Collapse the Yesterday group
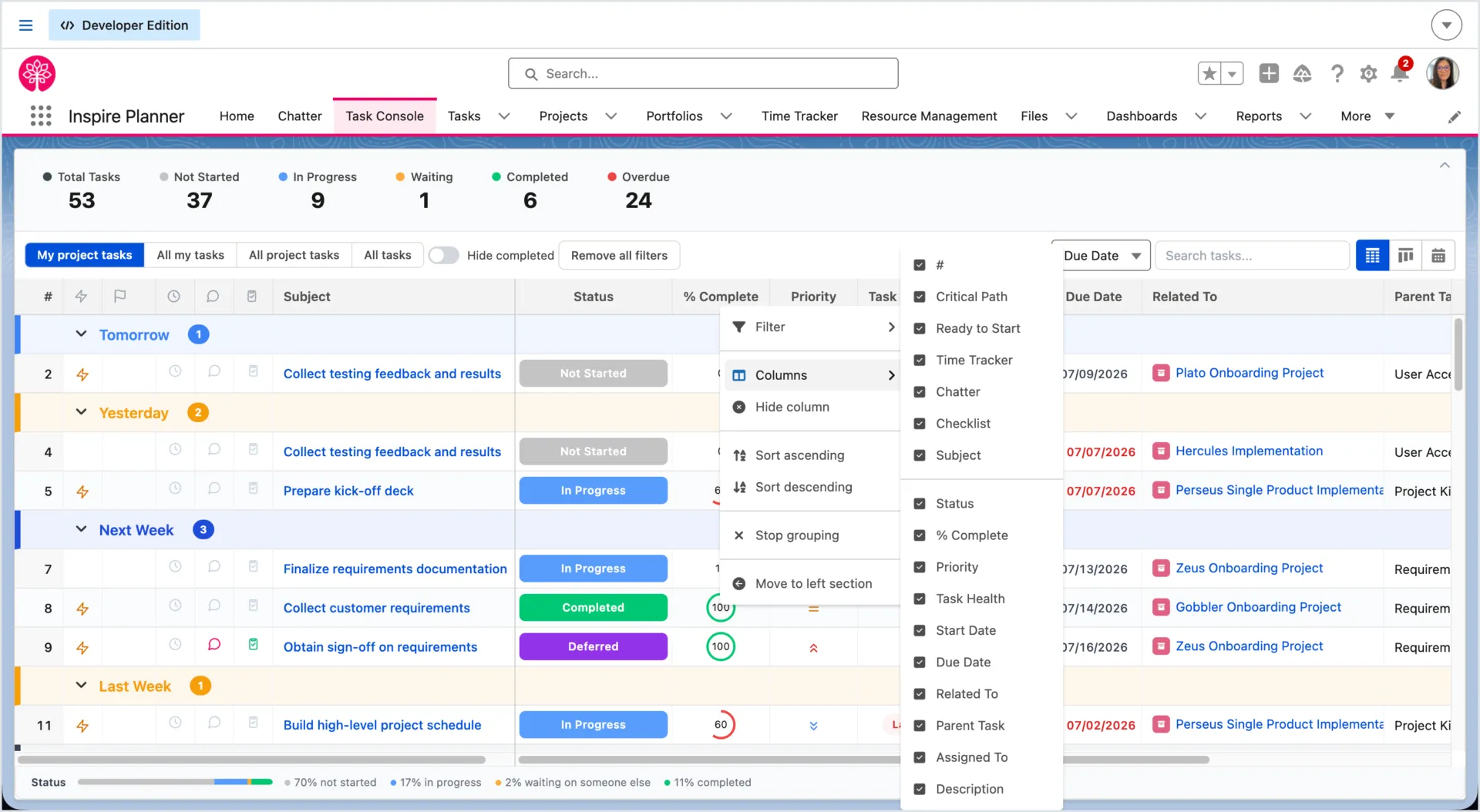This screenshot has width=1480, height=812. click(81, 412)
